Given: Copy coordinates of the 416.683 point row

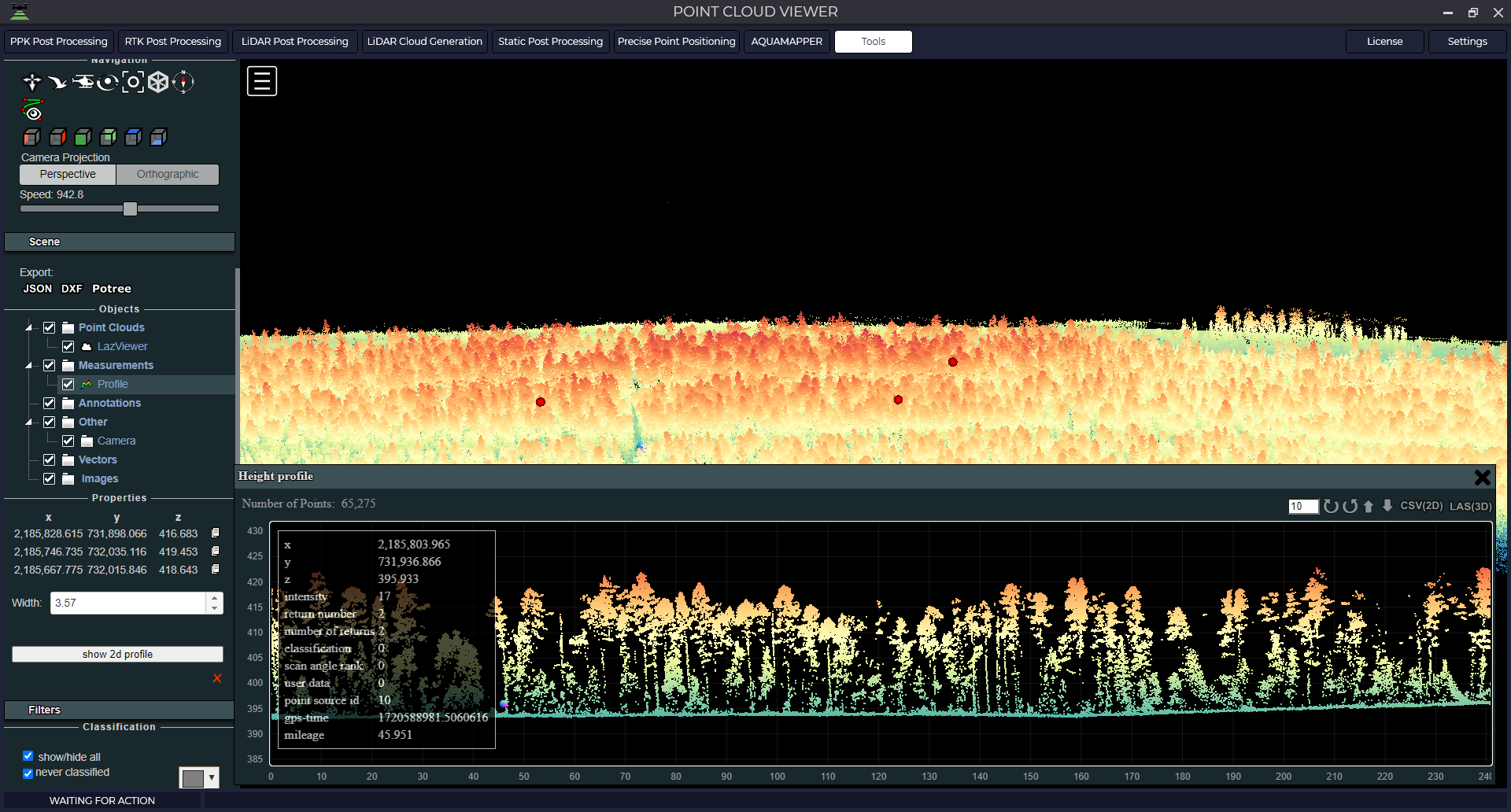Looking at the screenshot, I should tap(216, 533).
